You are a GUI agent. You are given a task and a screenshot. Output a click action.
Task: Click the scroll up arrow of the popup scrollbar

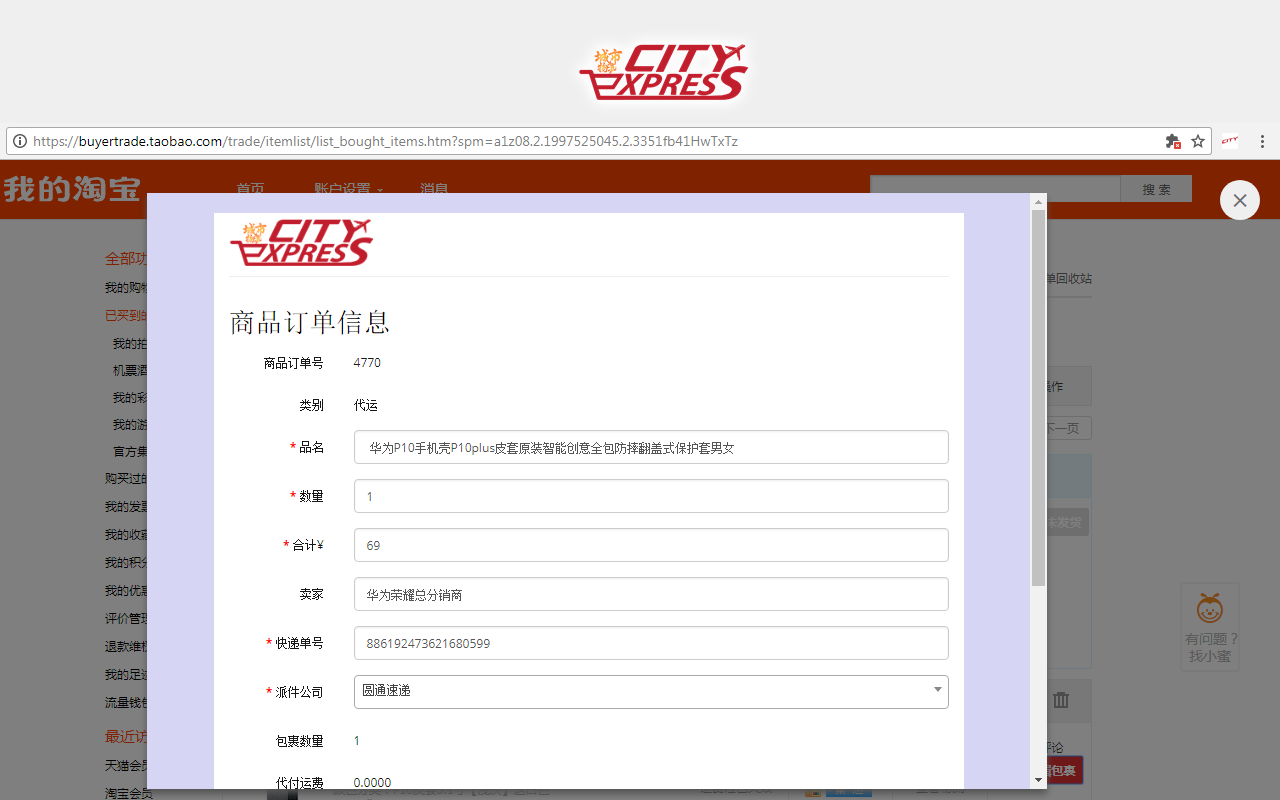tap(1038, 201)
